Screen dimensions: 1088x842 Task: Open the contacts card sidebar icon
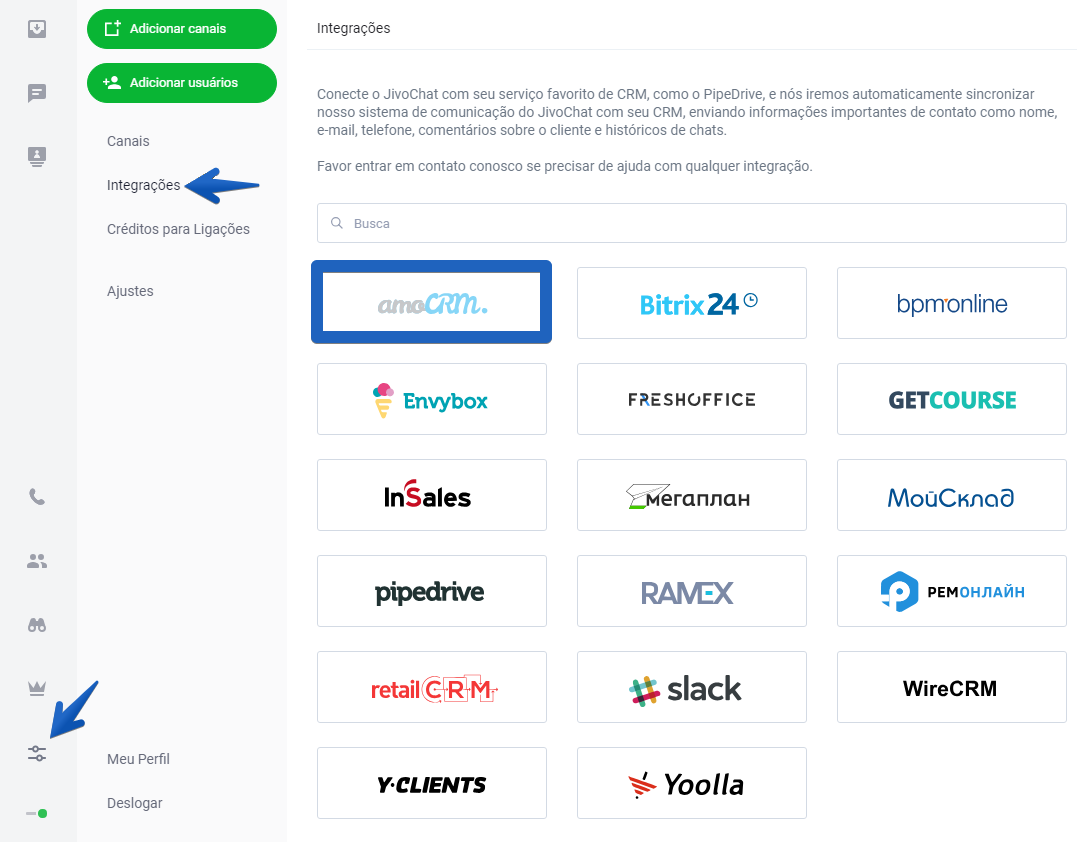37,156
